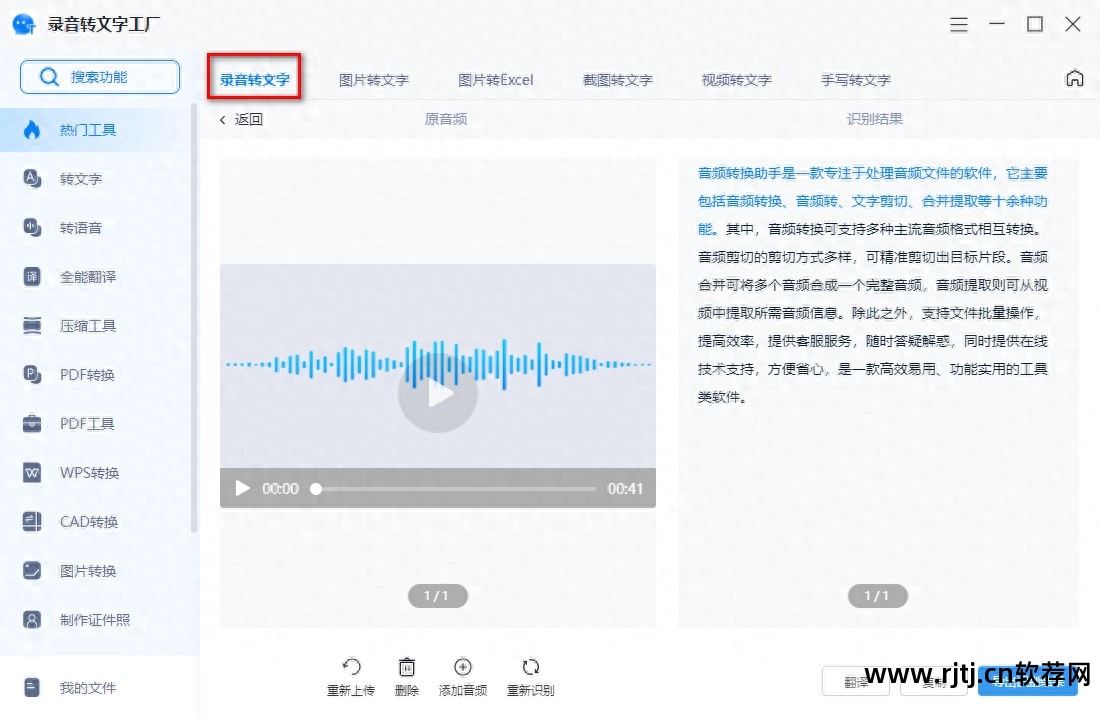
Task: Delete the audio with the 删除 icon
Action: click(x=406, y=676)
